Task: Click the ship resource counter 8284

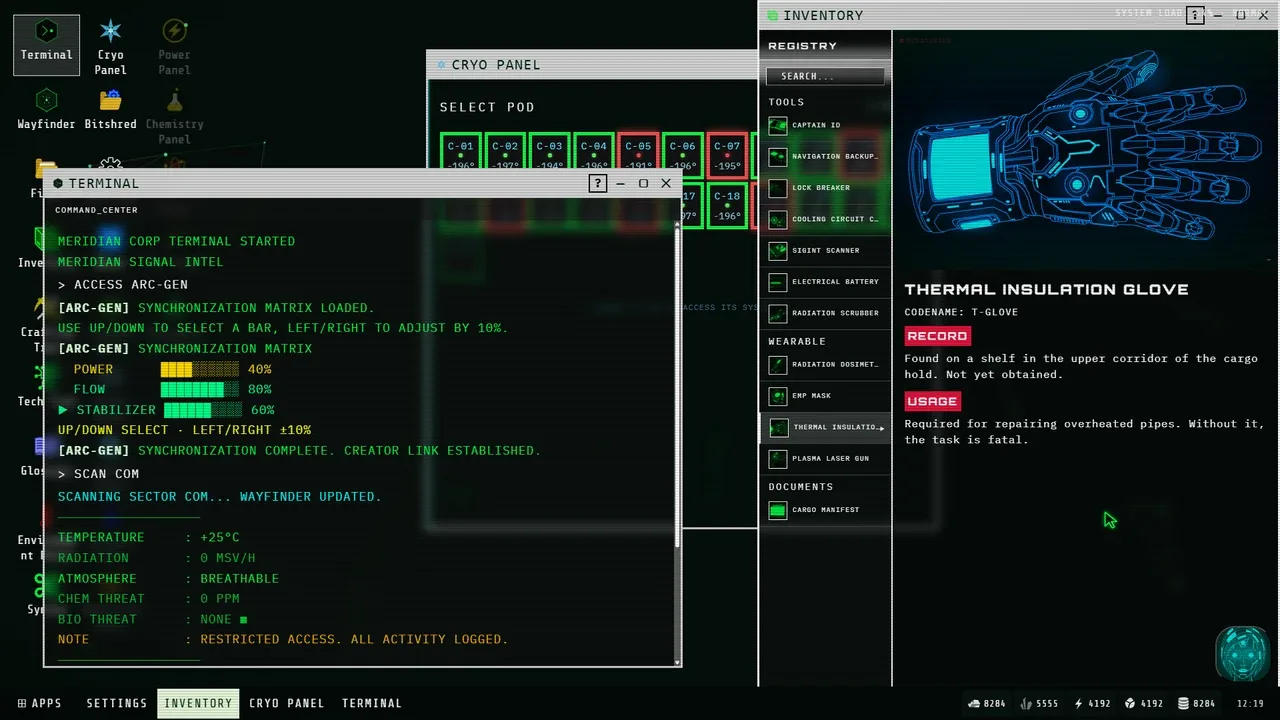Action: point(987,703)
